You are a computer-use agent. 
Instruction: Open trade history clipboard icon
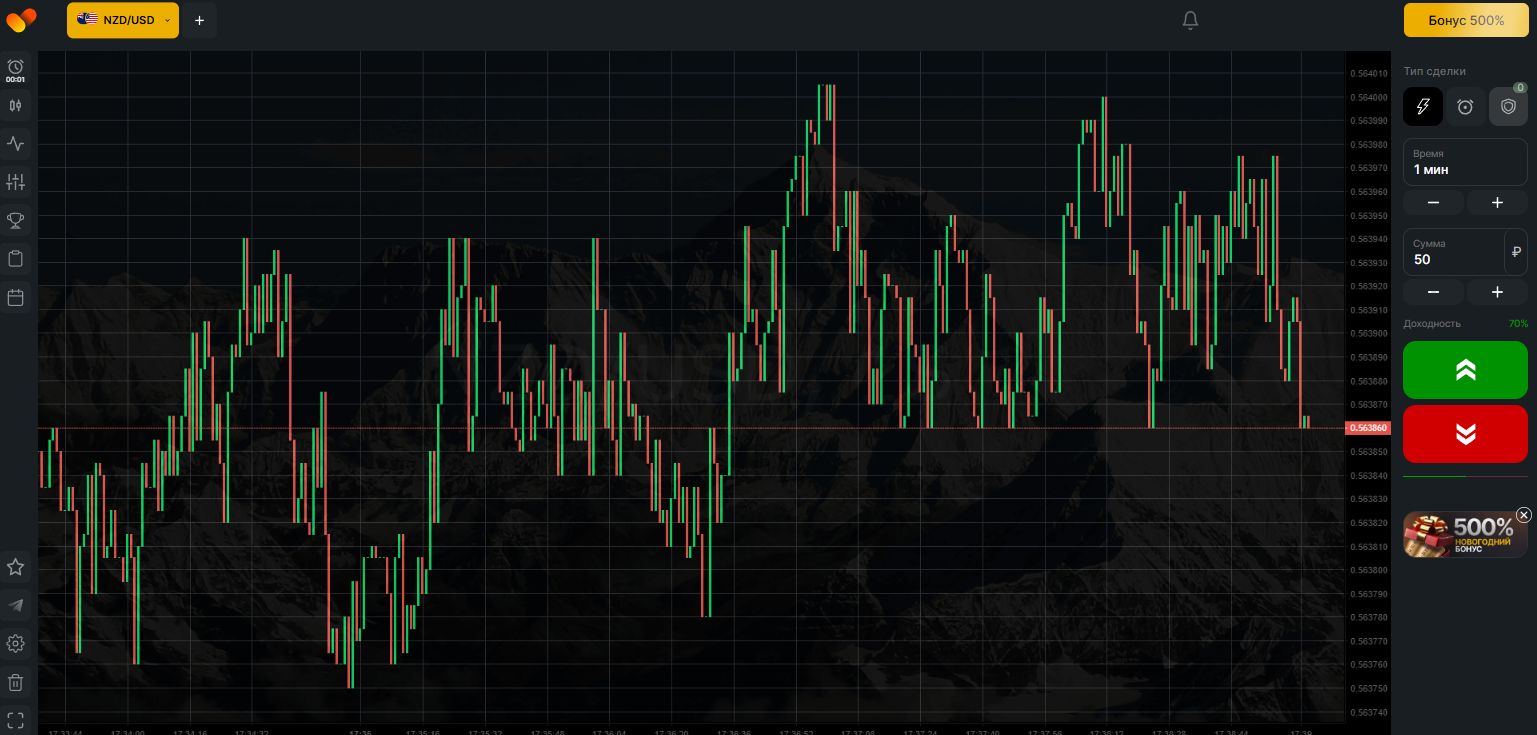click(15, 259)
